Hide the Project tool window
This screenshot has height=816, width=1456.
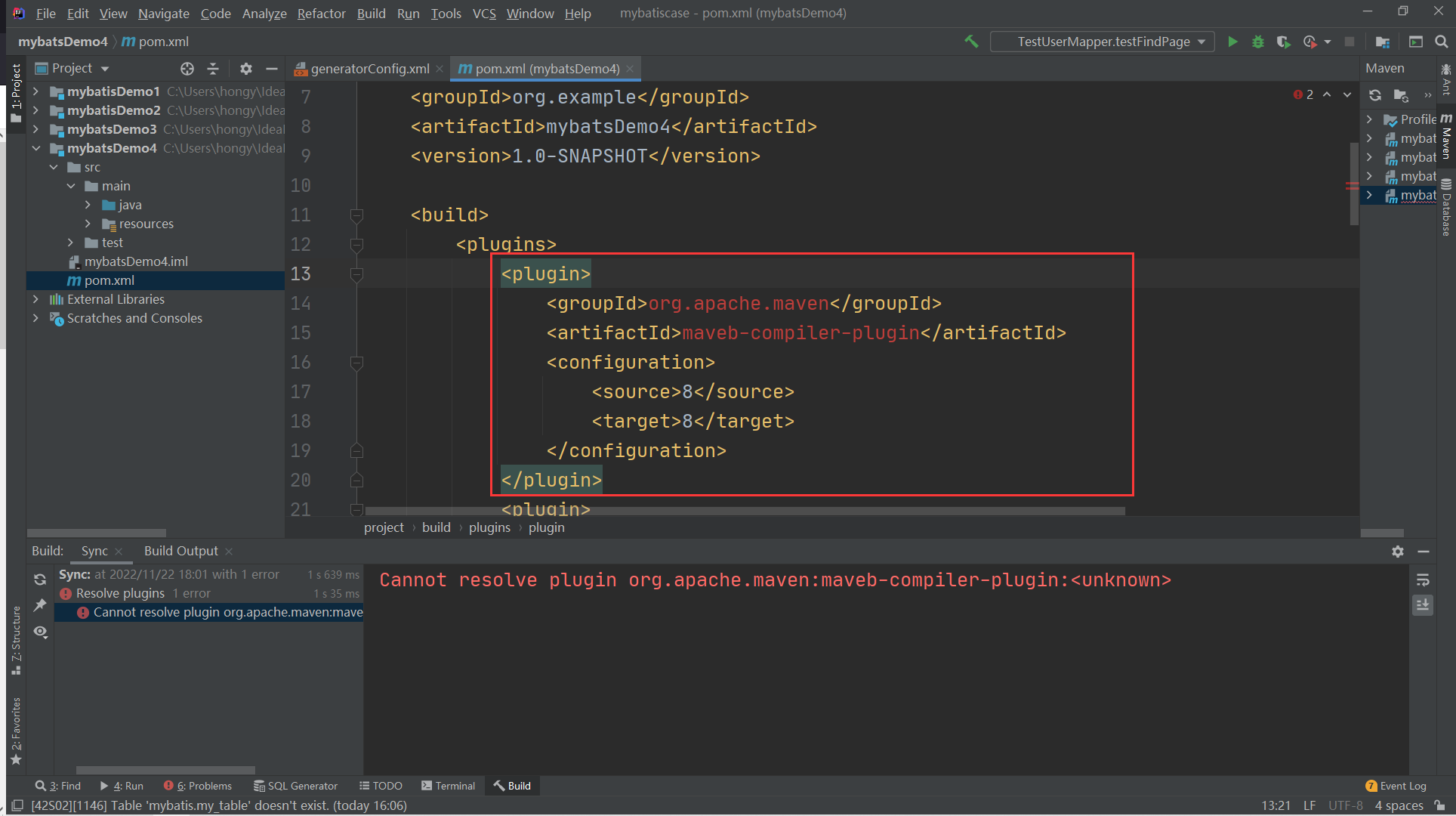tap(272, 69)
